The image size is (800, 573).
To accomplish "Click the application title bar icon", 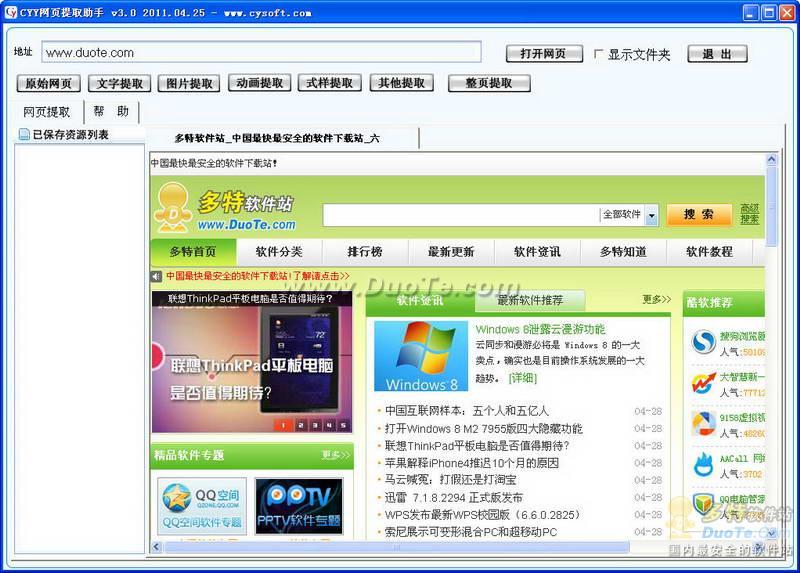I will point(11,12).
